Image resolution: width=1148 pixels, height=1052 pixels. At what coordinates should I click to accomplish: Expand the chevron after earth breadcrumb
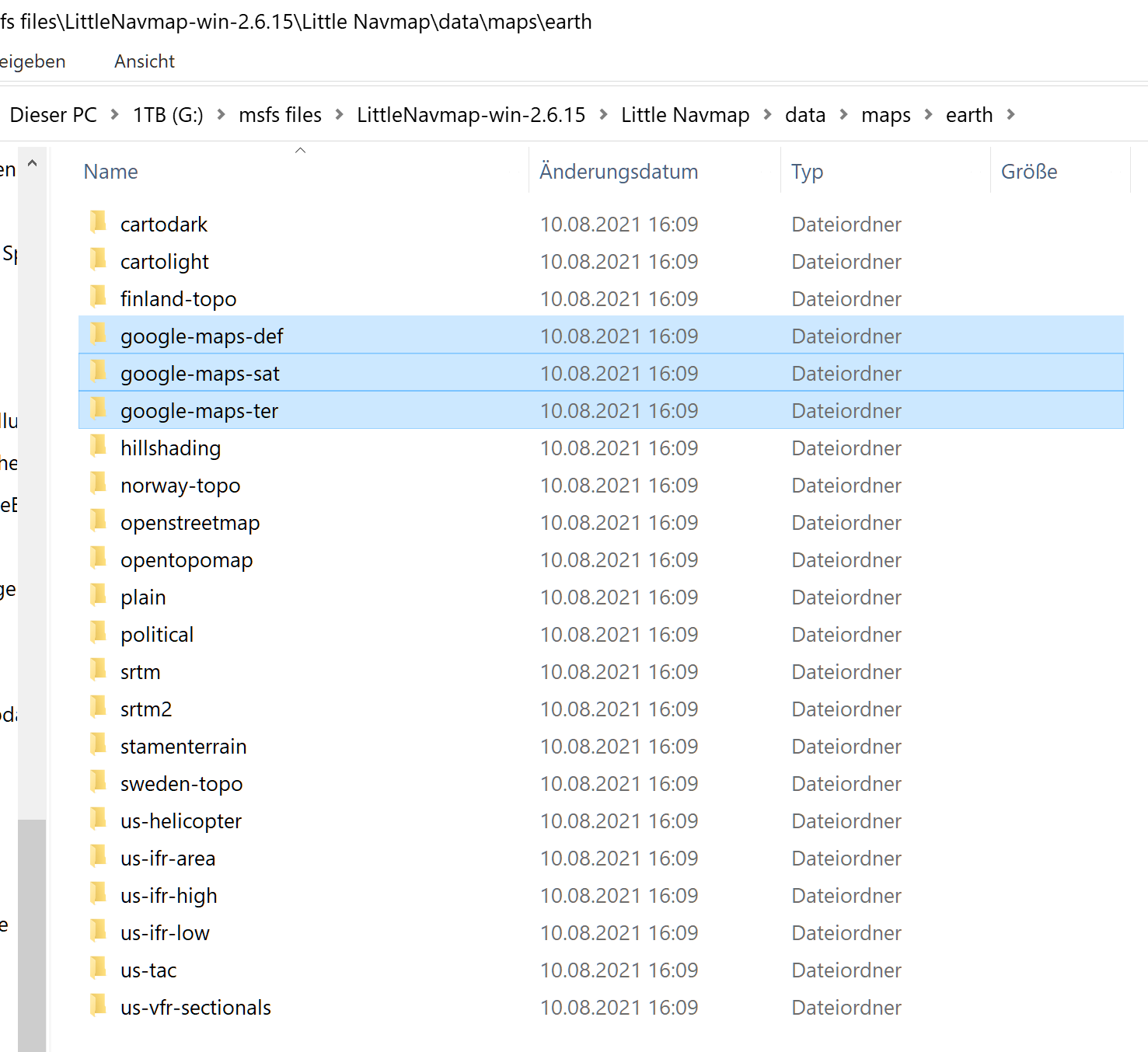coord(1011,115)
